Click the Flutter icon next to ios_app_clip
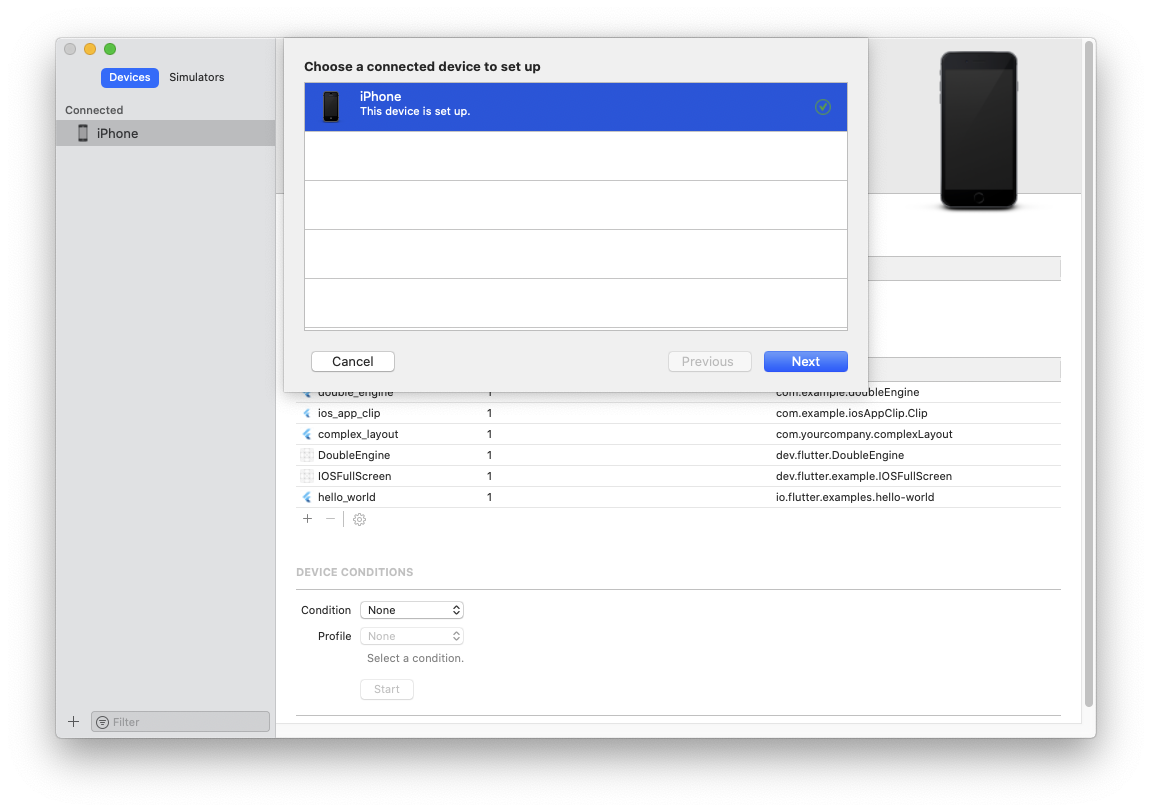 pyautogui.click(x=306, y=413)
